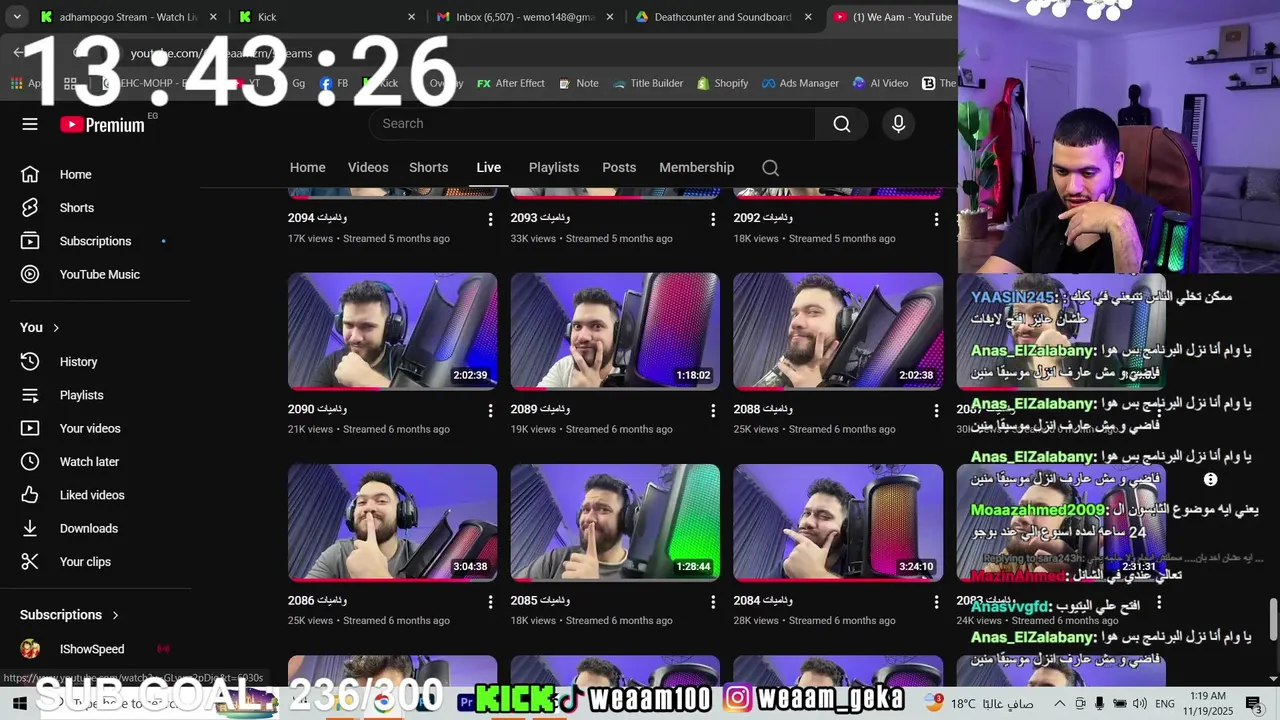Switch to Deathcounter and Soundboard tab
Viewport: 1280px width, 720px height.
point(722,17)
